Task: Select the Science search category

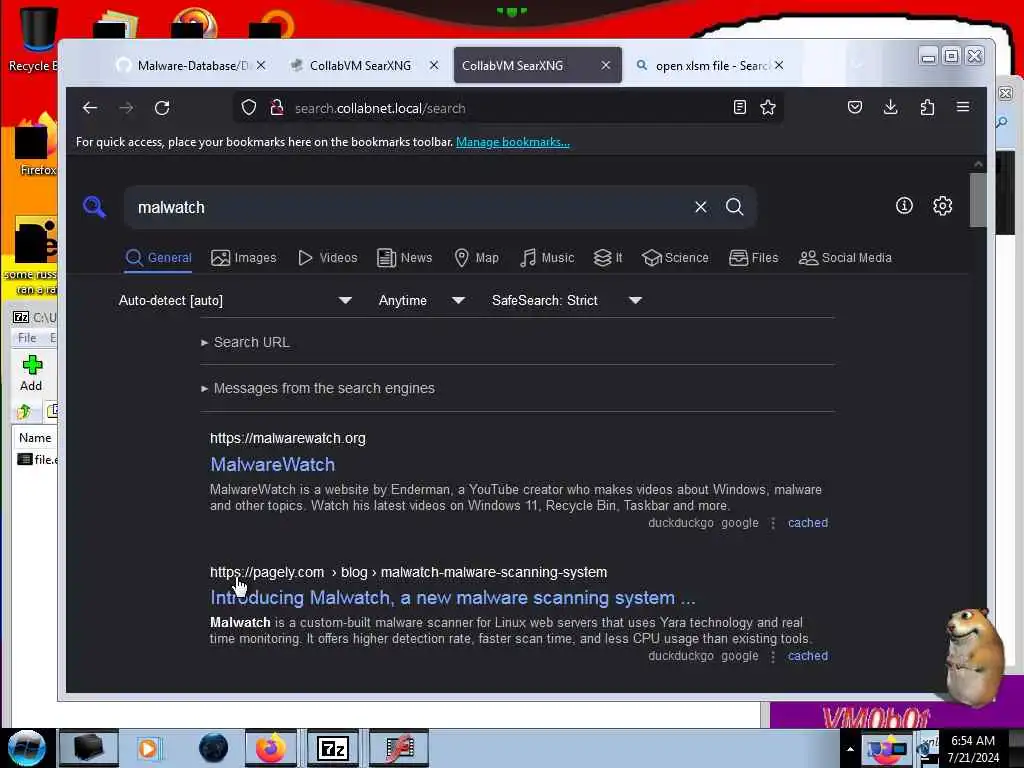Action: click(x=675, y=258)
